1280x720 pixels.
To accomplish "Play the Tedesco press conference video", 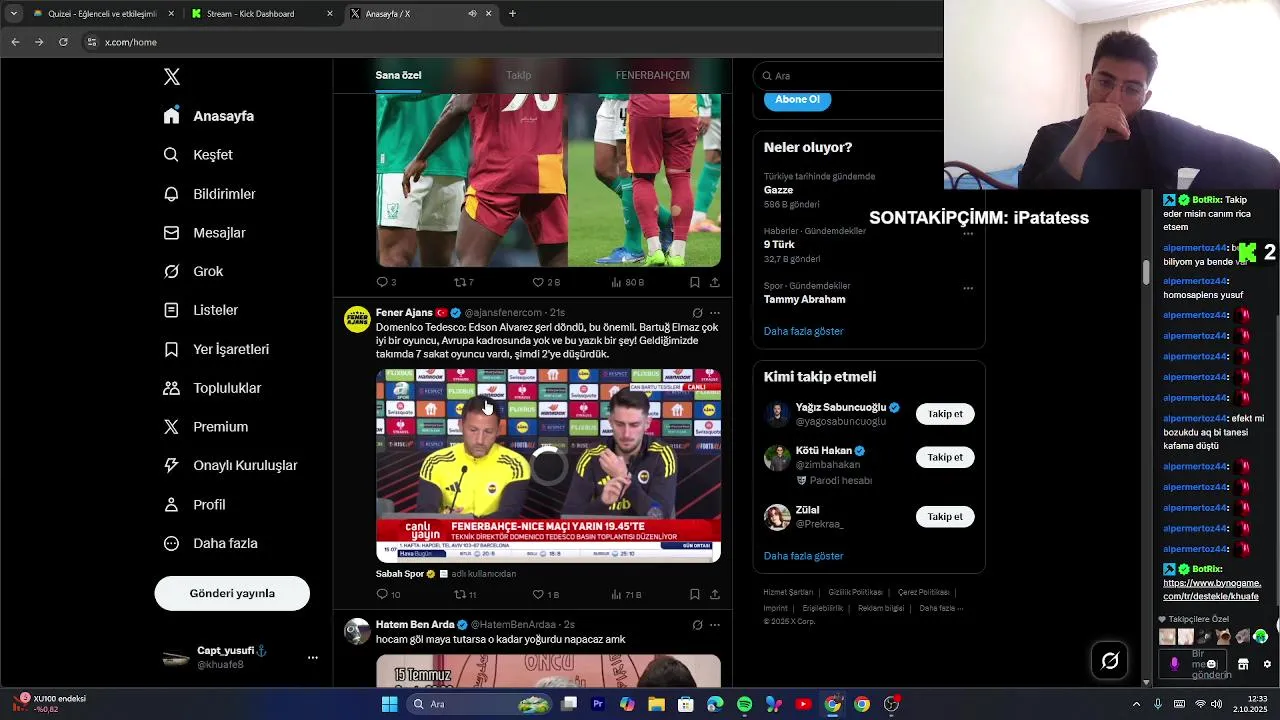I will tap(548, 466).
